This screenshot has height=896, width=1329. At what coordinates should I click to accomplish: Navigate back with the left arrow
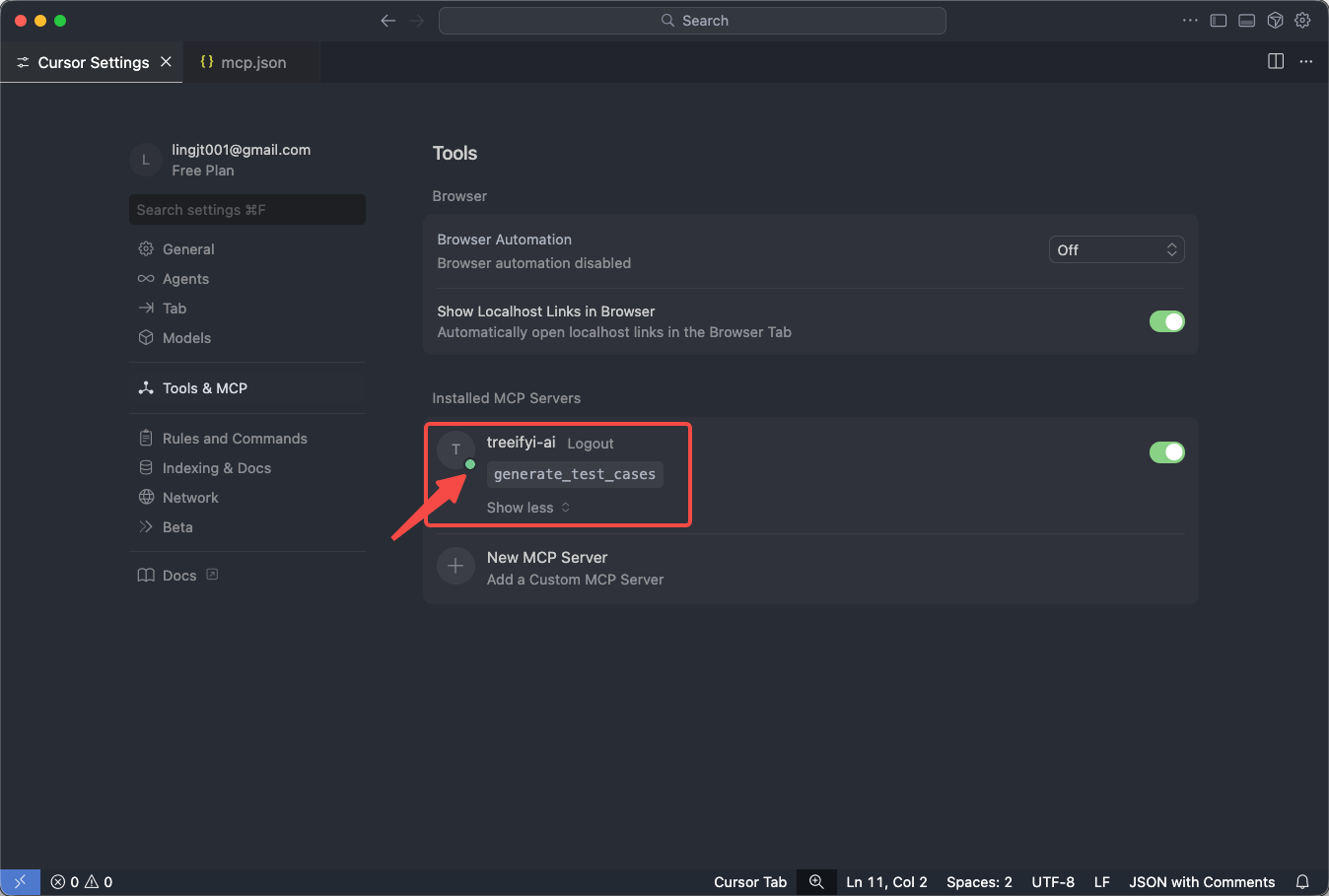388,21
